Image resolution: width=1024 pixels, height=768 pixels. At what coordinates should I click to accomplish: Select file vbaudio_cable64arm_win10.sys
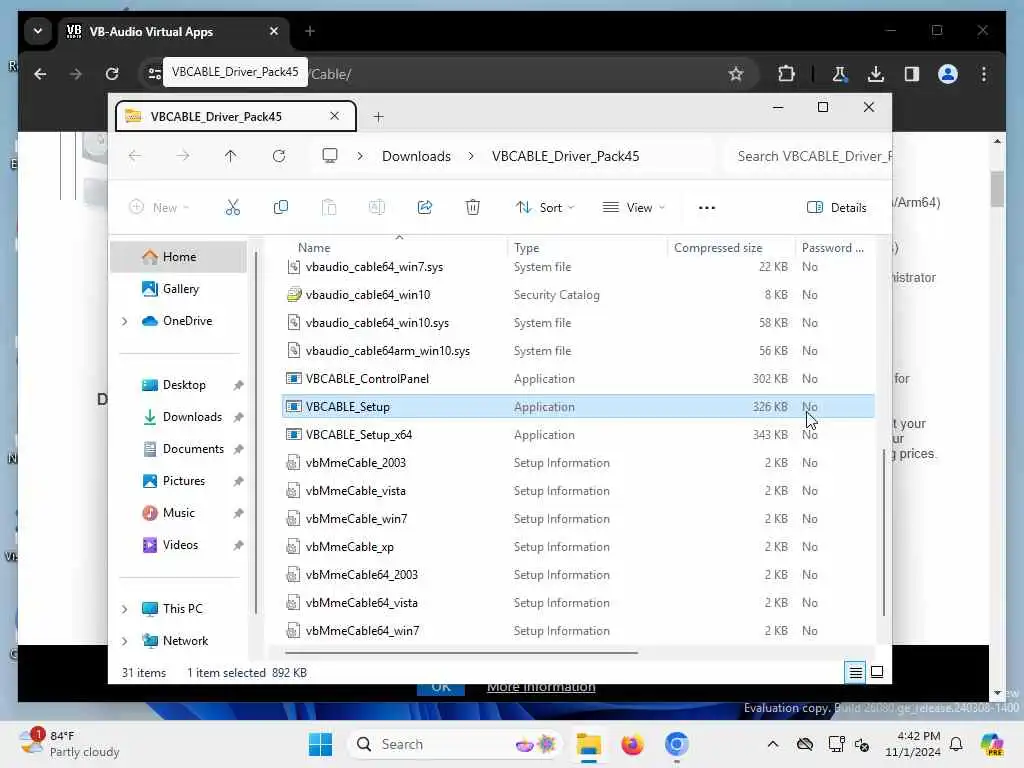pyautogui.click(x=578, y=351)
